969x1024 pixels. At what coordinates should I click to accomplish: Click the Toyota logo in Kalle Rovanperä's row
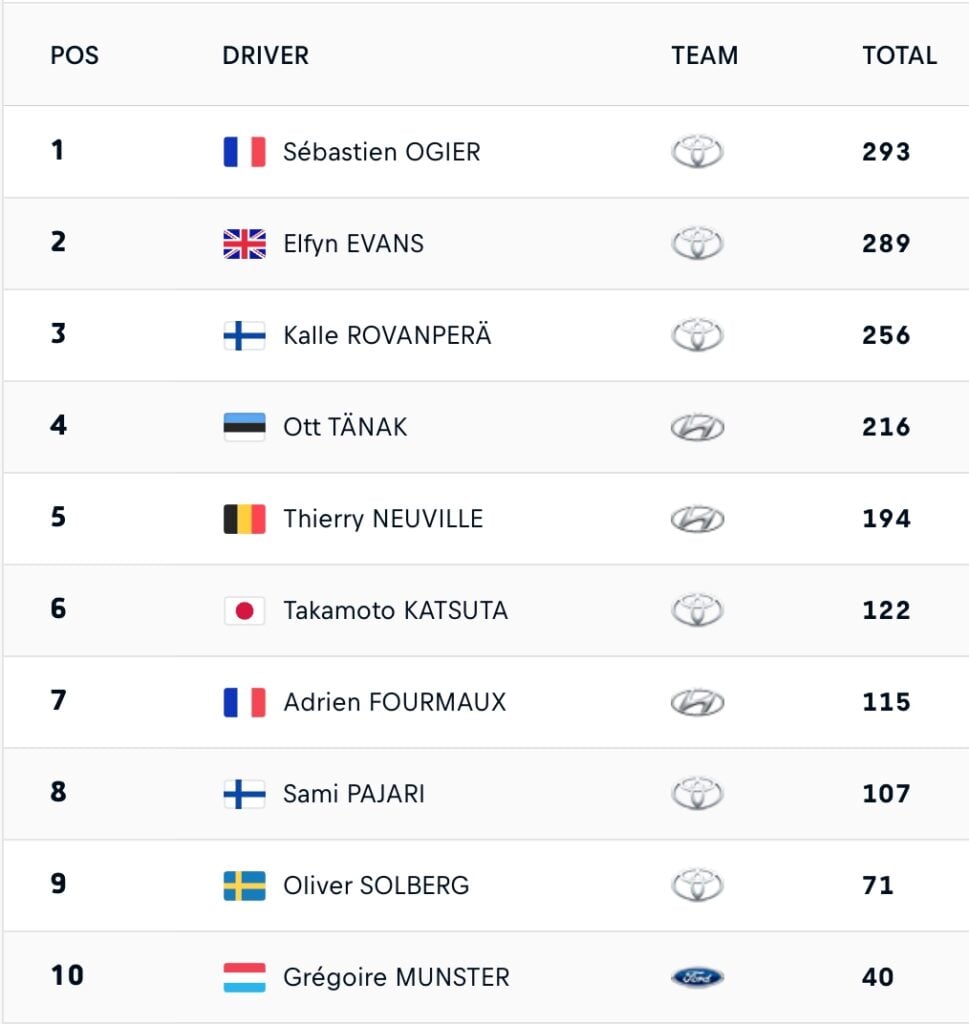697,336
